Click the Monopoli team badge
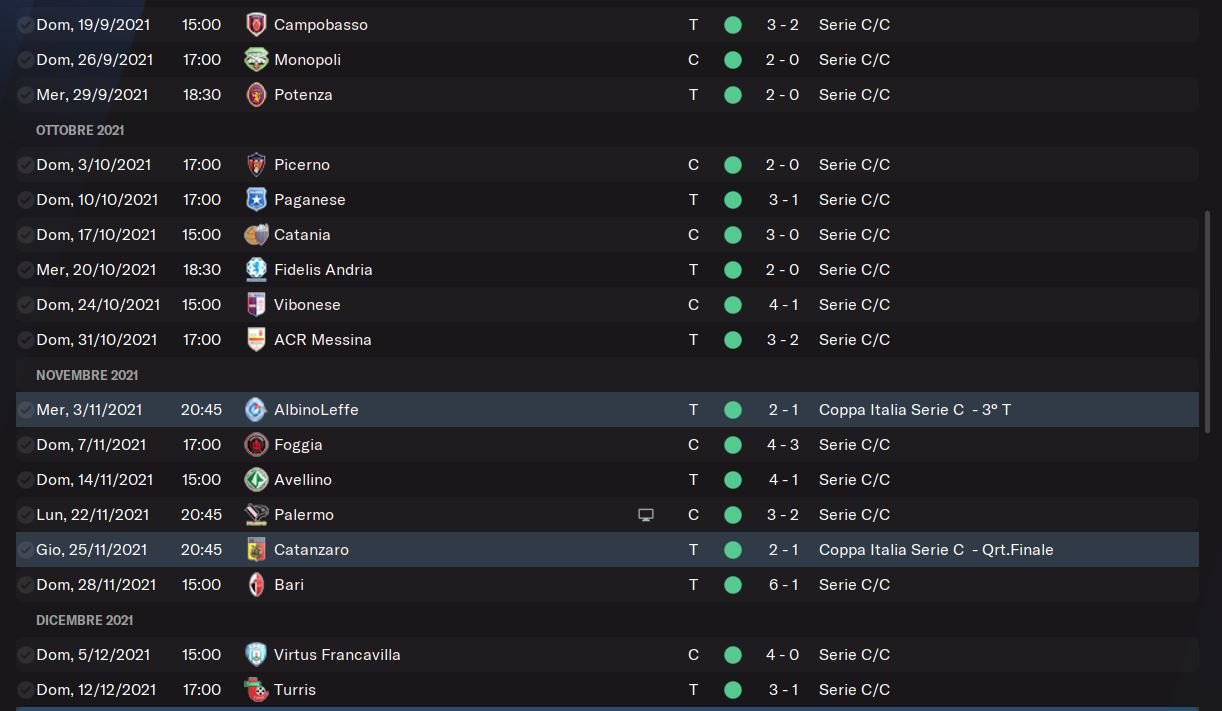This screenshot has width=1222, height=711. click(256, 60)
